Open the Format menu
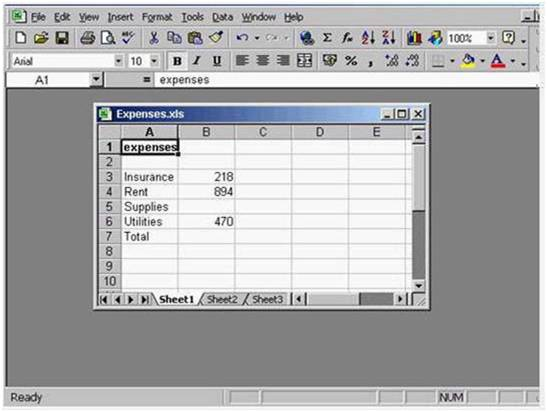 157,17
